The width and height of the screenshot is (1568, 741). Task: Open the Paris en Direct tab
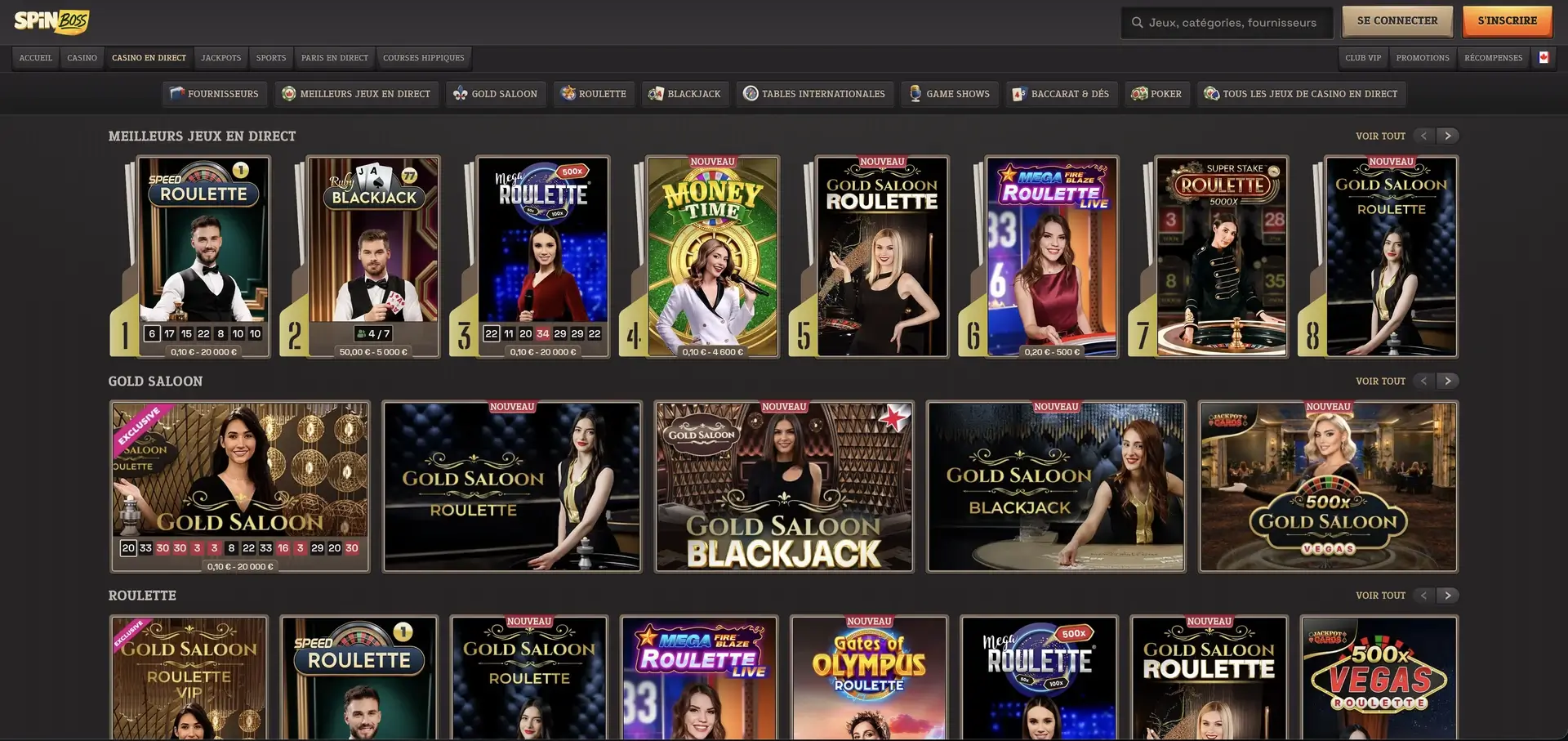(335, 58)
